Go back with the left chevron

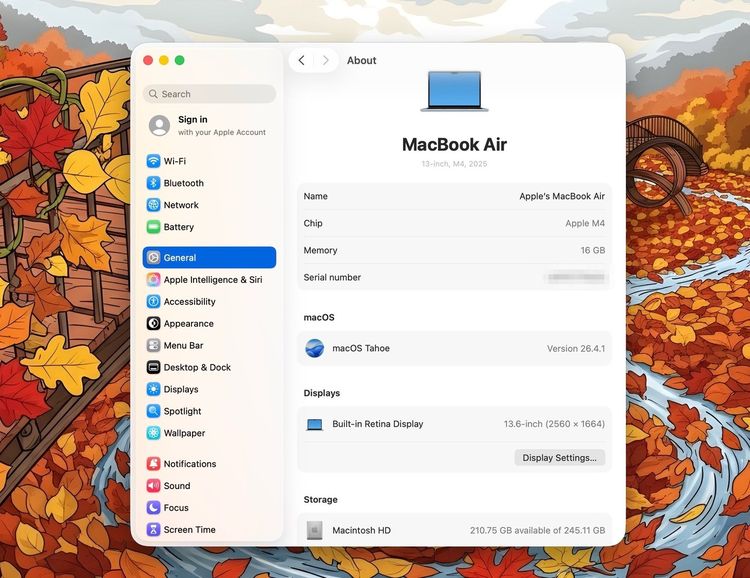pyautogui.click(x=301, y=60)
